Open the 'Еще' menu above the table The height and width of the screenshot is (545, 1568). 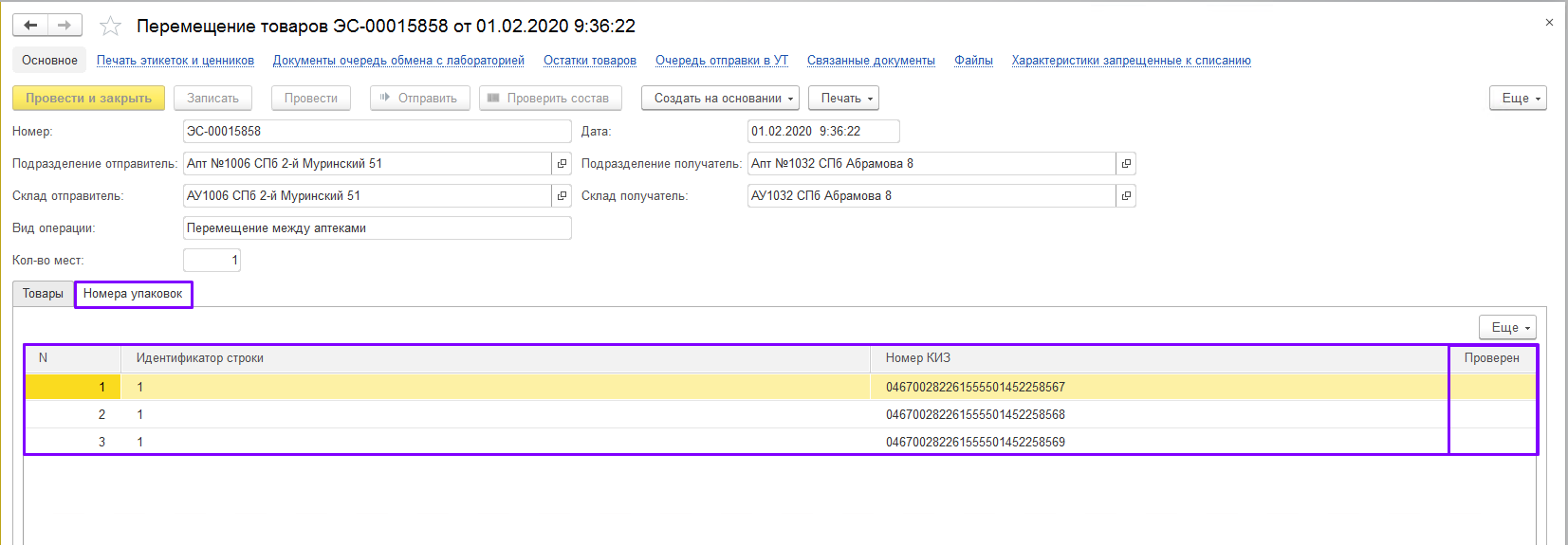[x=1507, y=328]
